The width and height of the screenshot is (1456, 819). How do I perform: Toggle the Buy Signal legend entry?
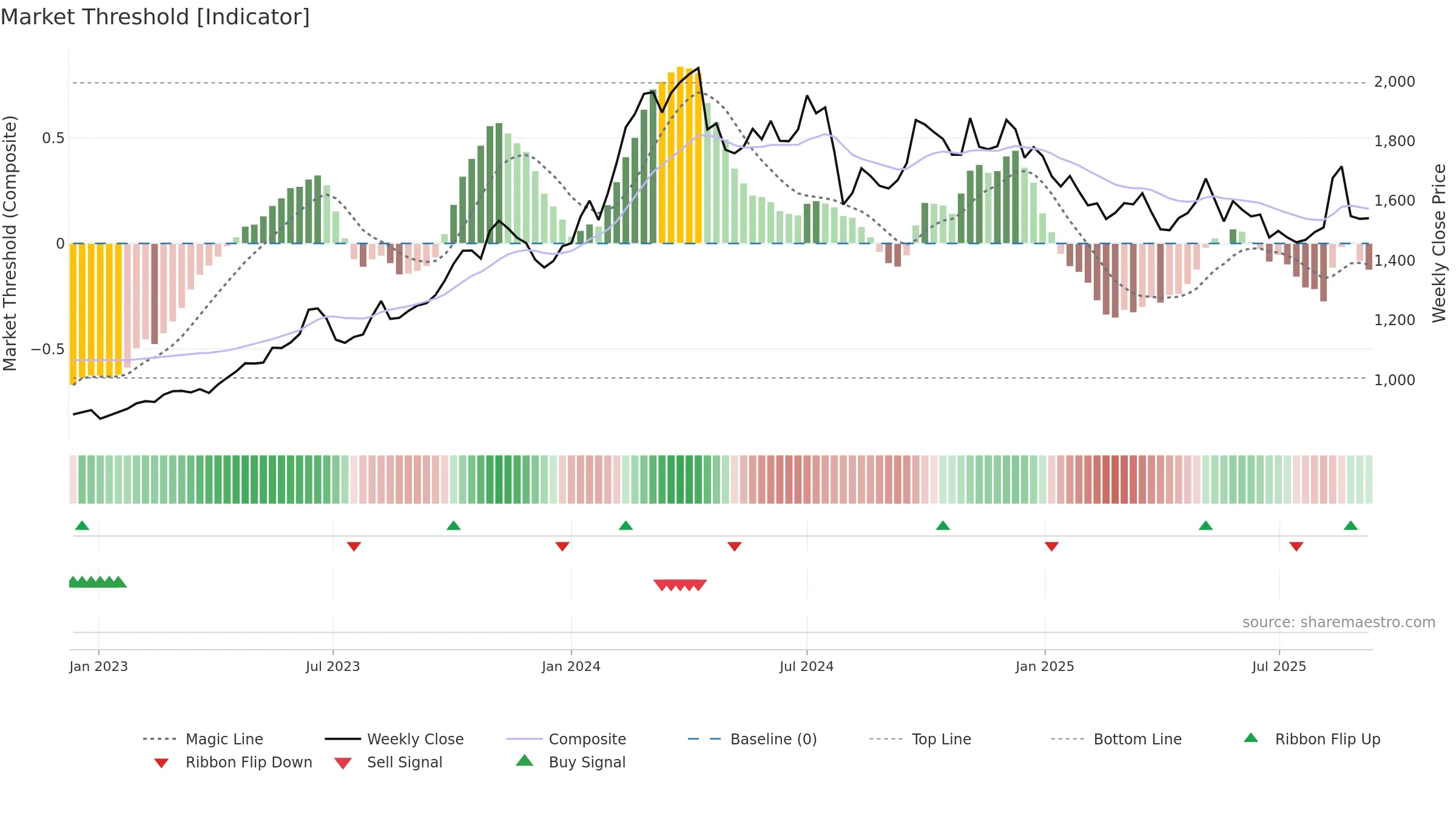(570, 762)
